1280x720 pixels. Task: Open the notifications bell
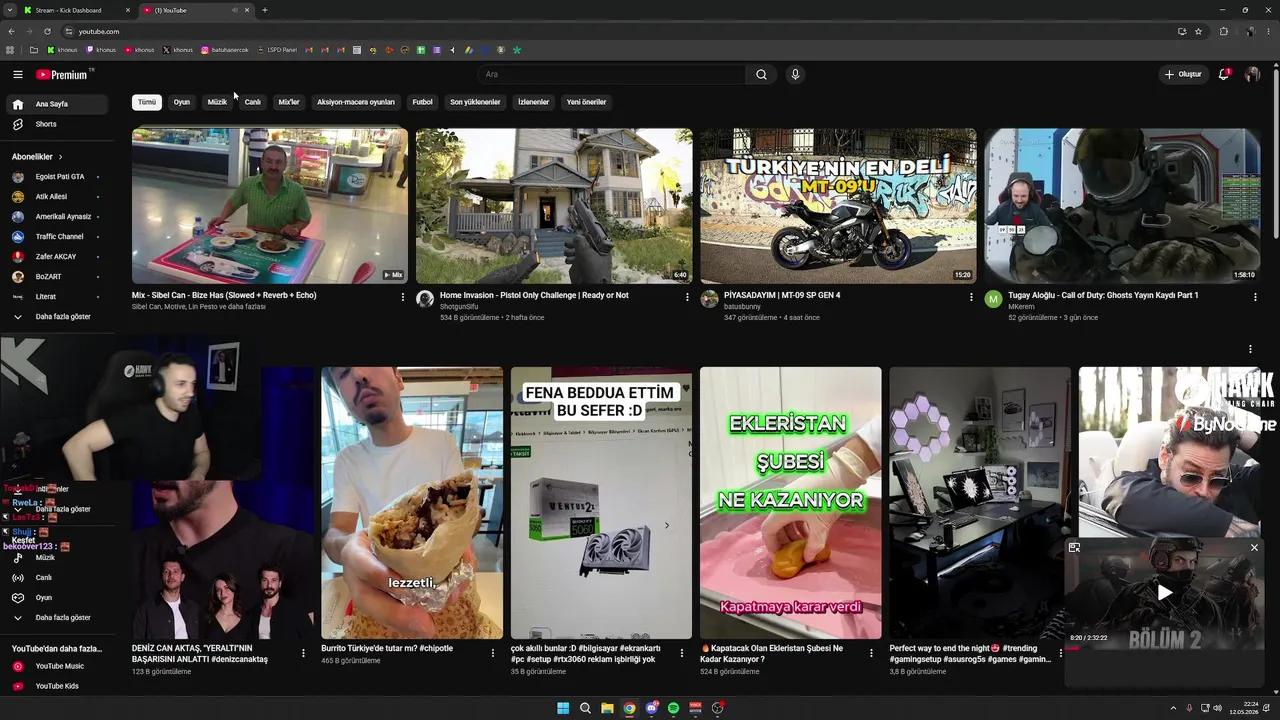tap(1224, 74)
